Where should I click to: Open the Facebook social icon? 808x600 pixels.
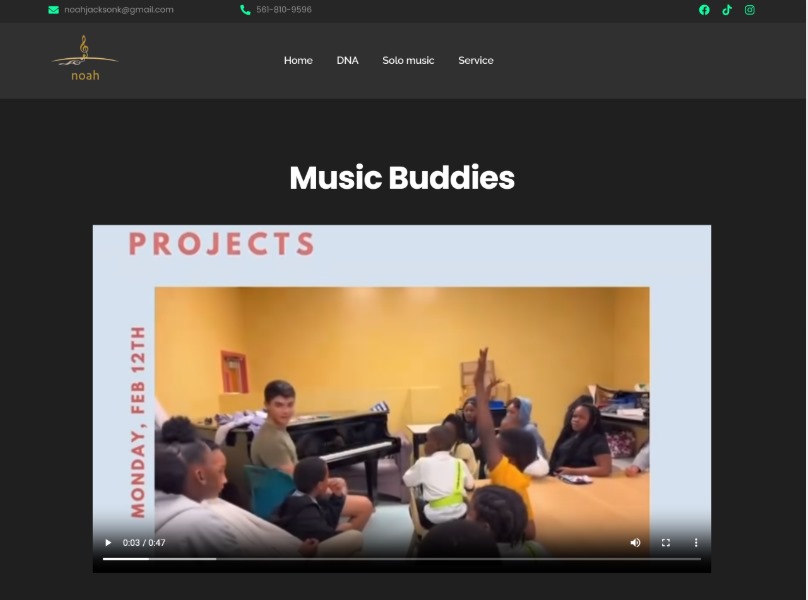[x=704, y=10]
